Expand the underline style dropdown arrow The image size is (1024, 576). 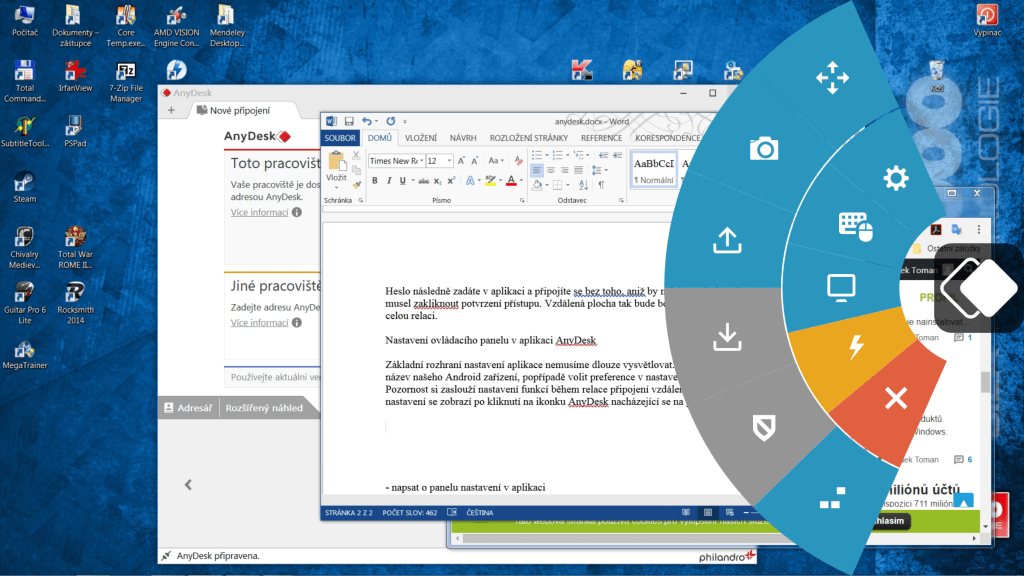pos(413,180)
